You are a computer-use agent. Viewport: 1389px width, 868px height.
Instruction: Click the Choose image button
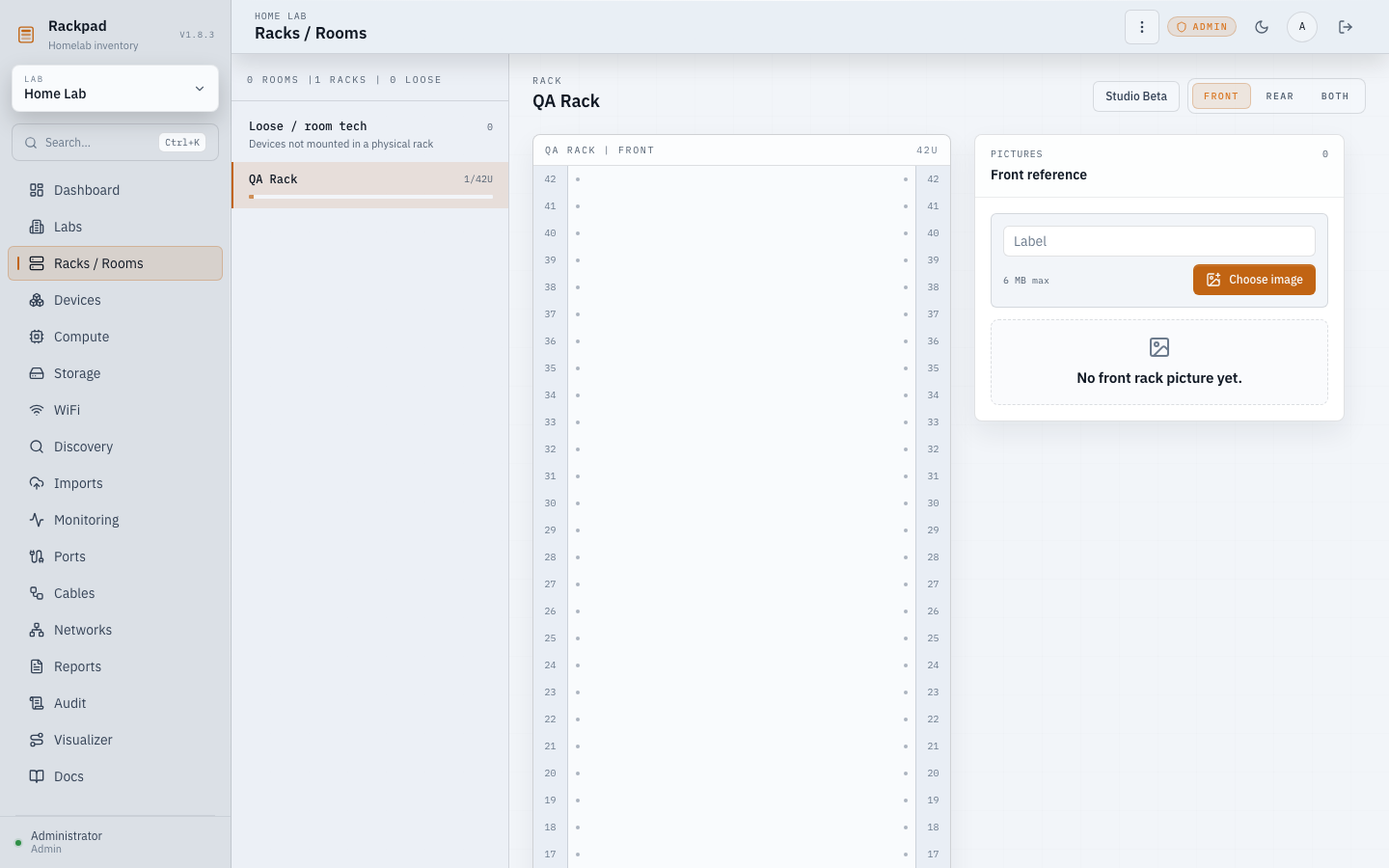click(x=1254, y=280)
